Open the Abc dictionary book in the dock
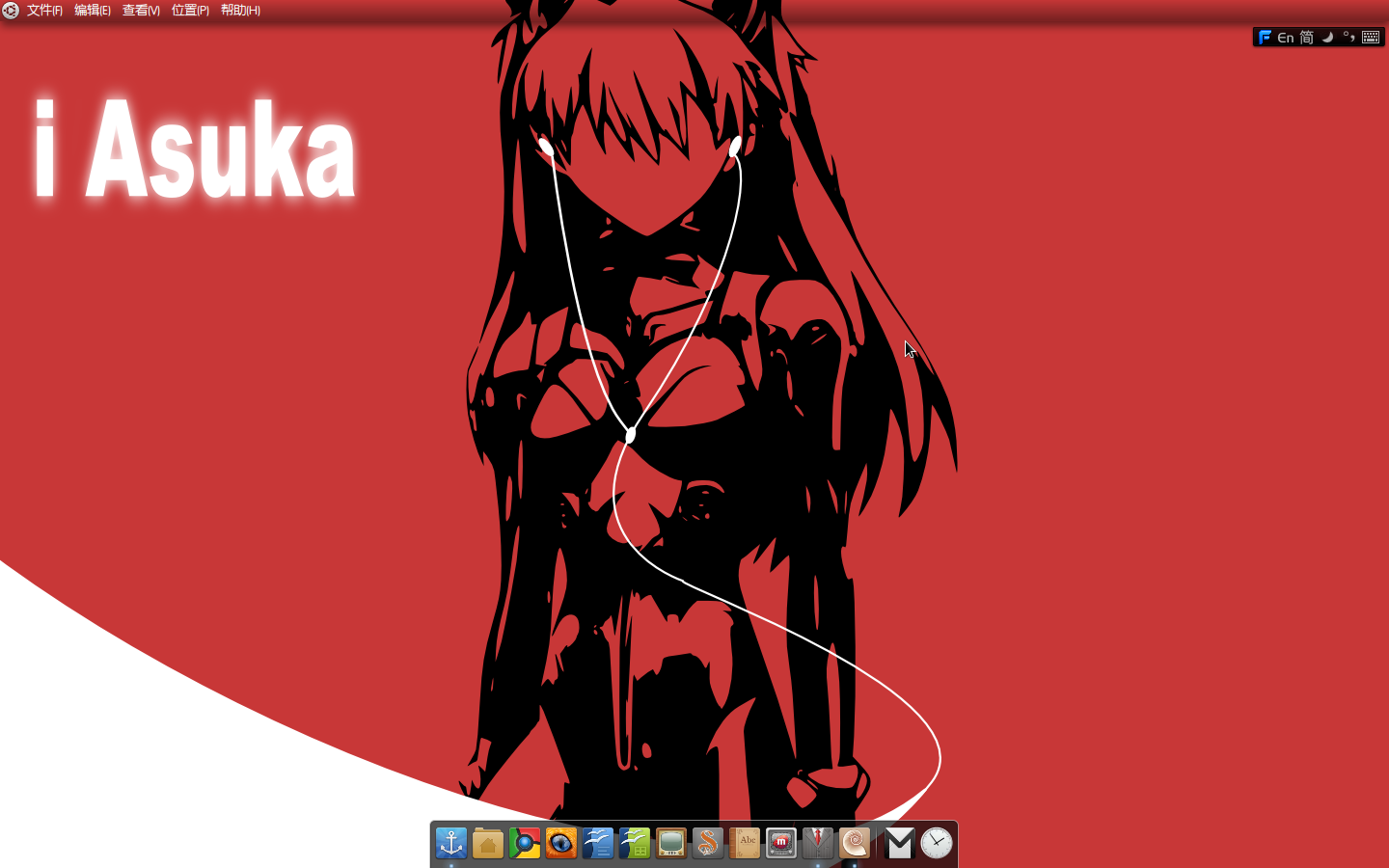 pos(745,844)
